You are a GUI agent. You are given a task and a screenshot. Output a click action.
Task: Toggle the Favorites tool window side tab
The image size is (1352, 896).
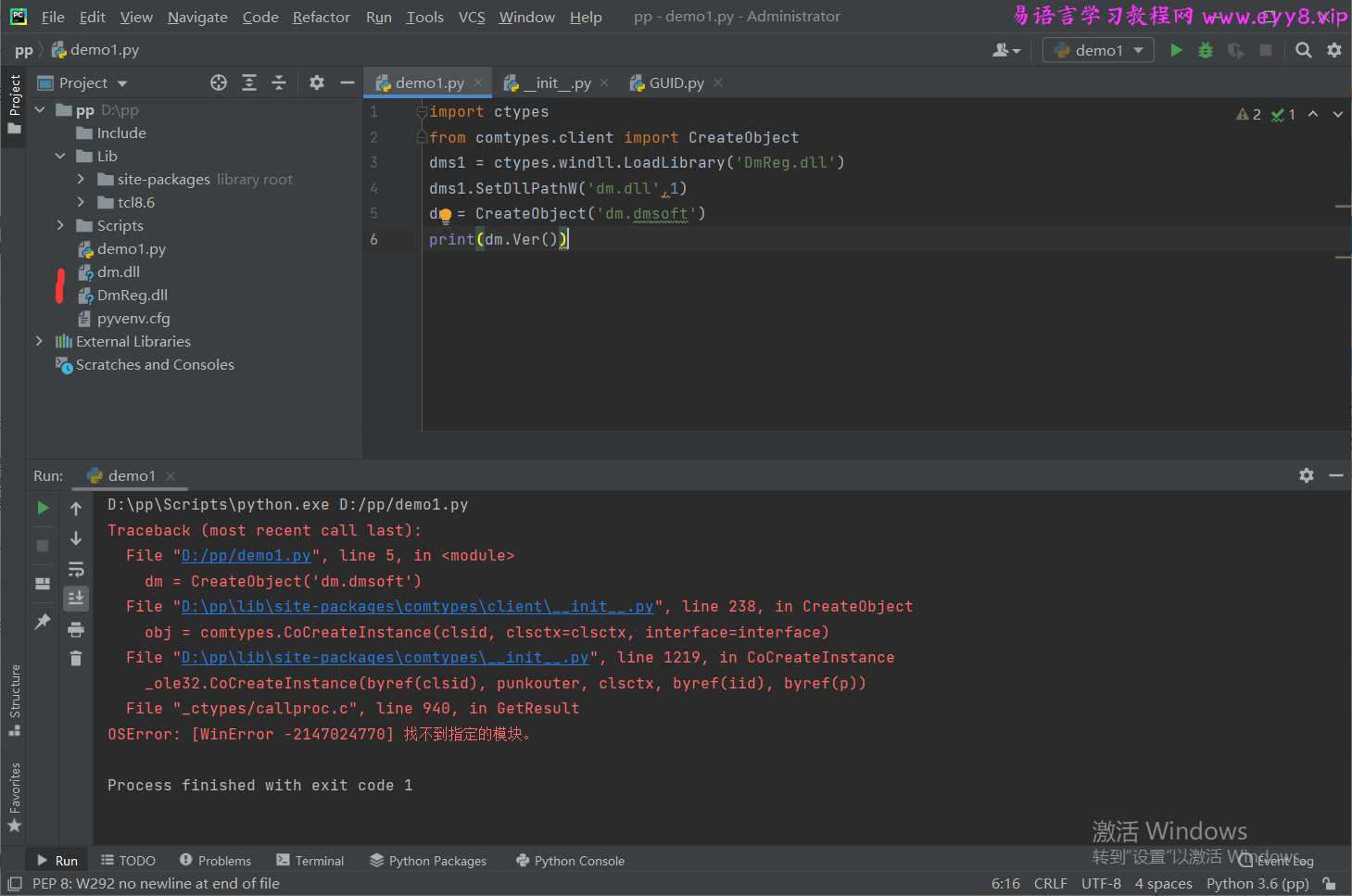tap(14, 797)
